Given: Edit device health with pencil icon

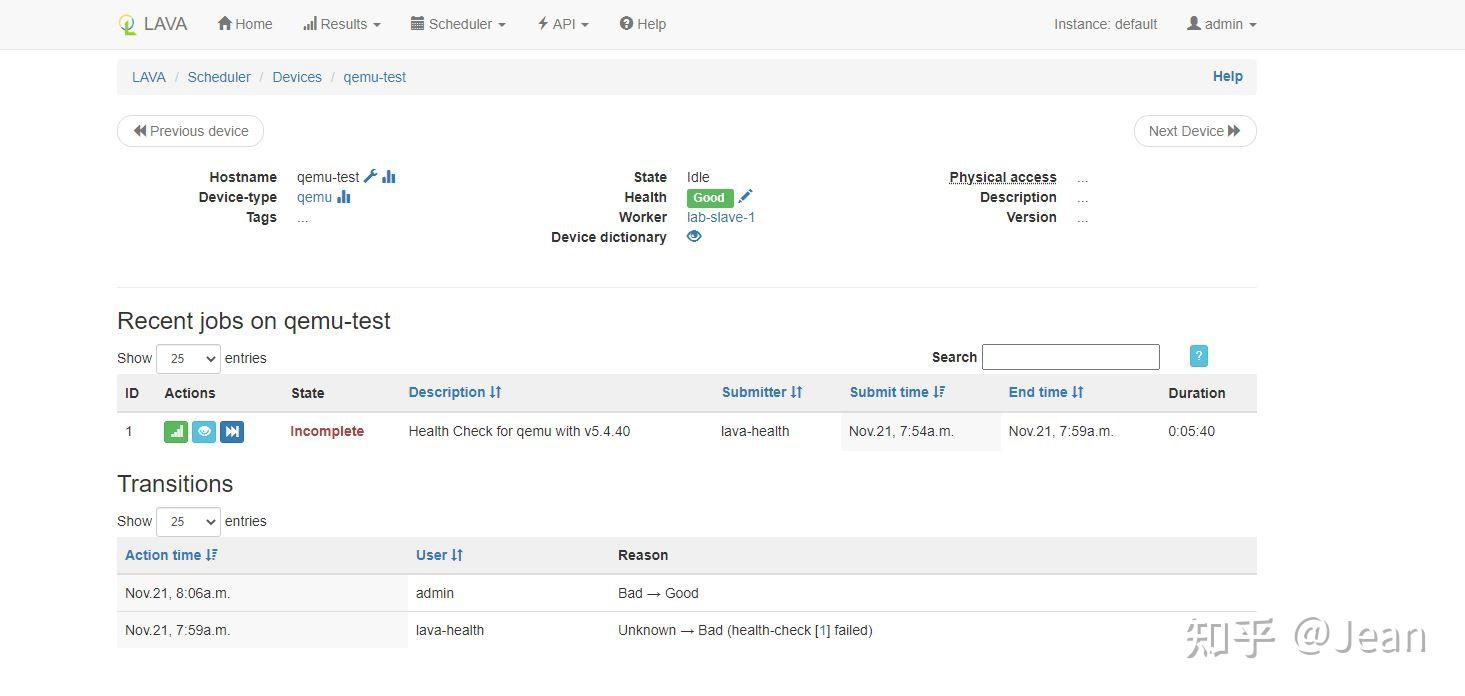Looking at the screenshot, I should (x=745, y=197).
